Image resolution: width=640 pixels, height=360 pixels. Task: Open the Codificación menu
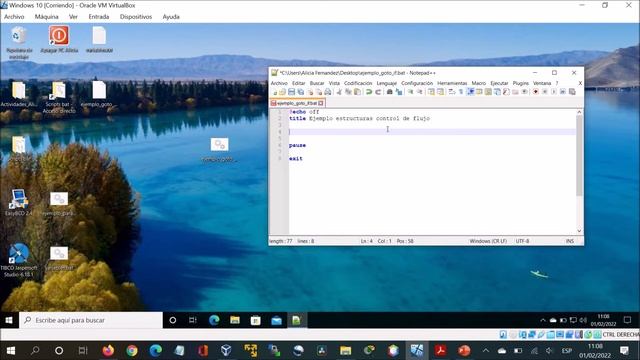pyautogui.click(x=358, y=83)
